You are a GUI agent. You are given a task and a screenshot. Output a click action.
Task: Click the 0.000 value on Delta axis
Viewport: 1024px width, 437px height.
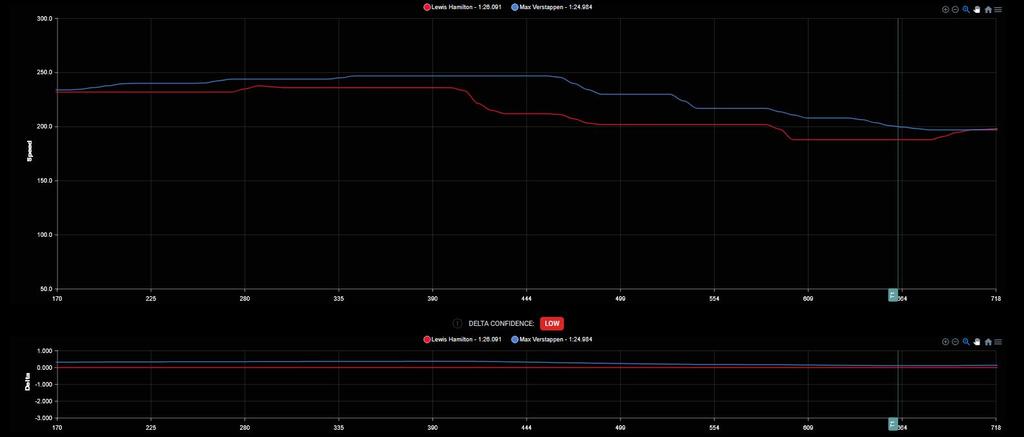coord(44,368)
